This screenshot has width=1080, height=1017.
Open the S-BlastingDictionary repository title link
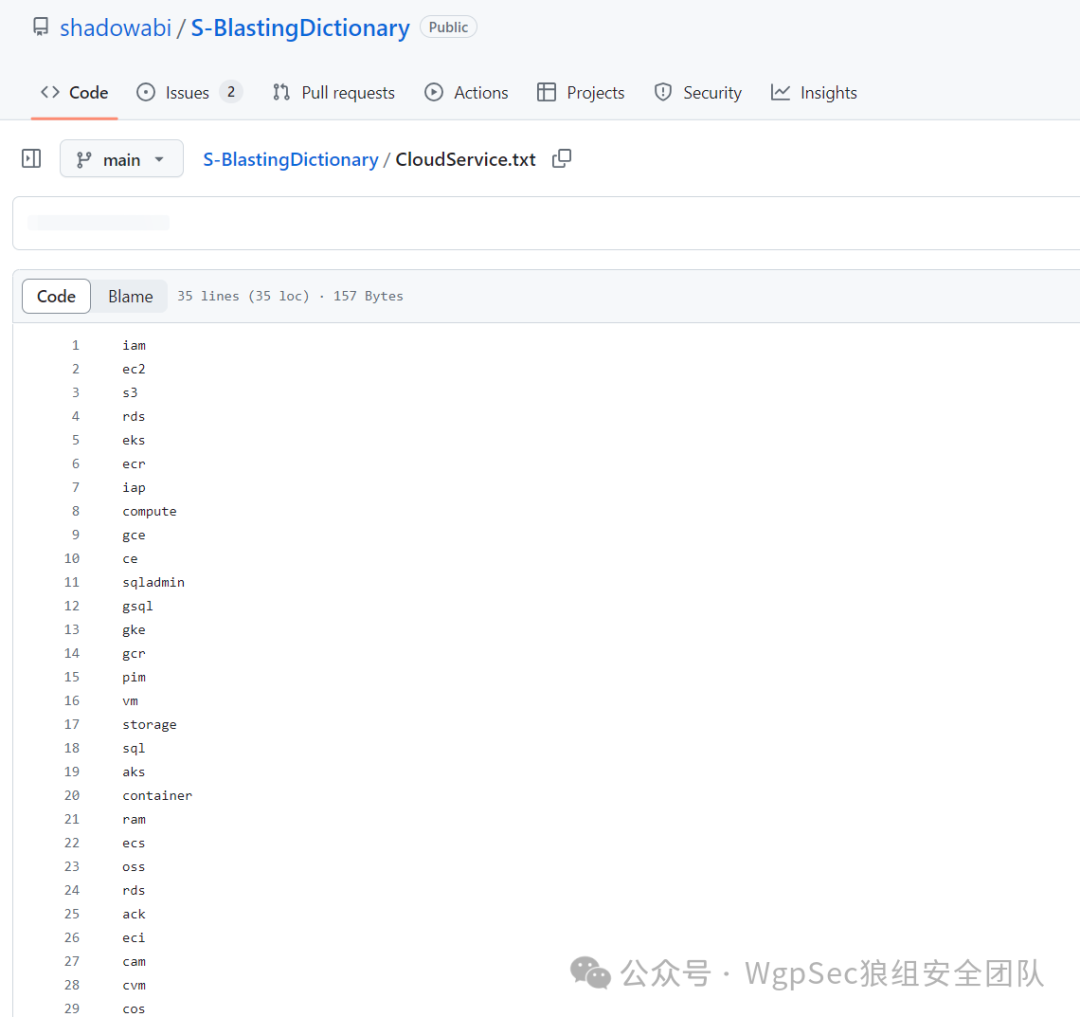(x=300, y=28)
